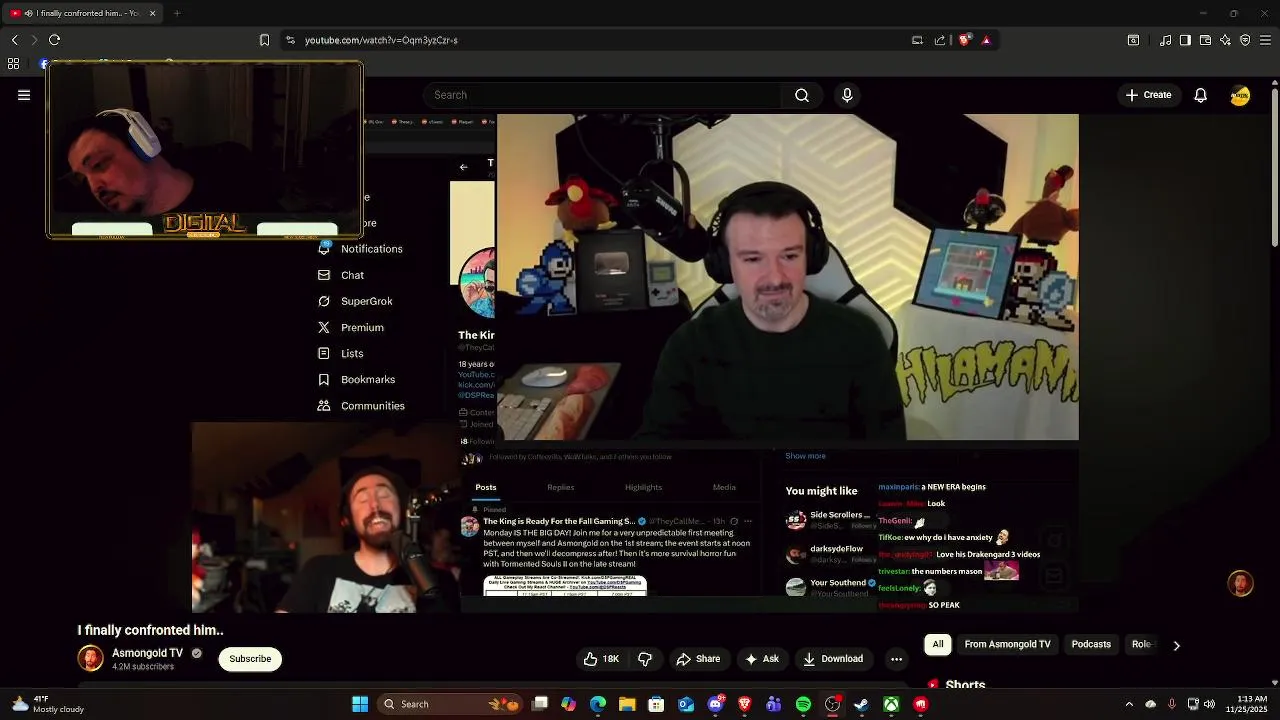
Task: Reload the page in the browser
Action: 54,40
